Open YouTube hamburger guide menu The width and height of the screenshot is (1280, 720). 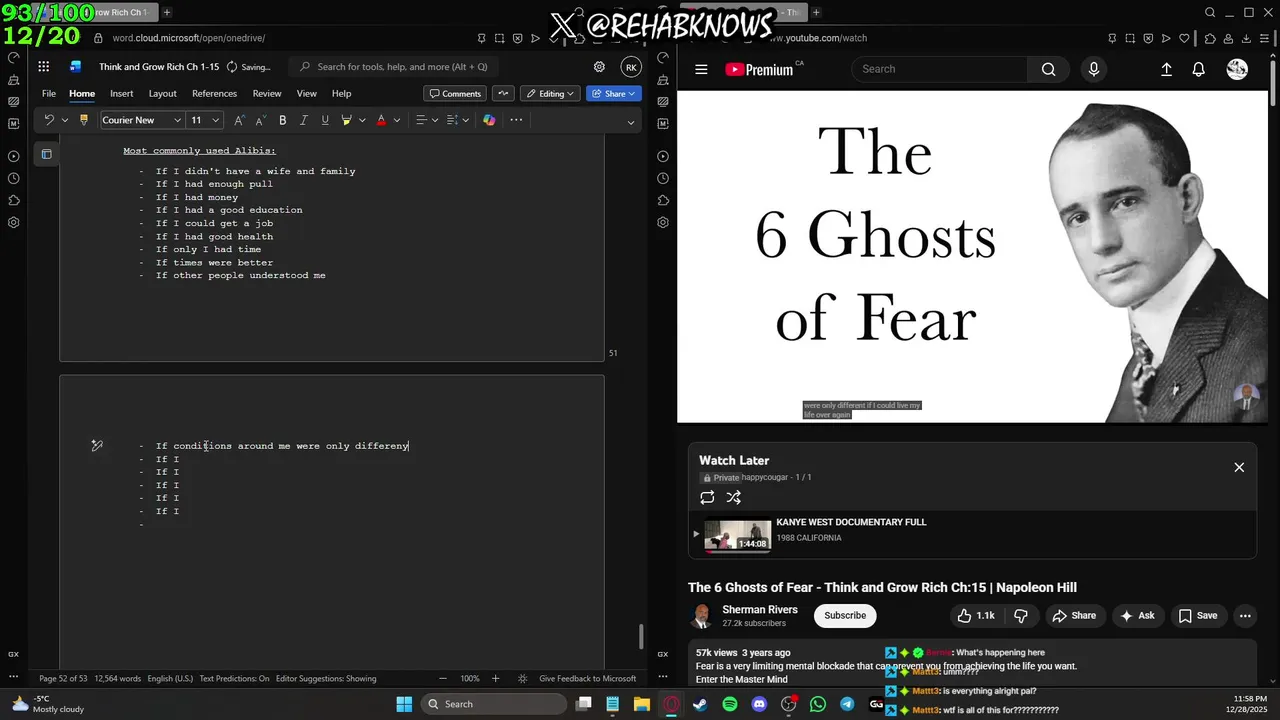[x=701, y=69]
